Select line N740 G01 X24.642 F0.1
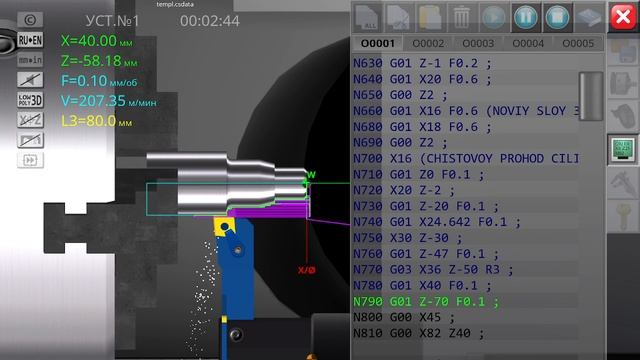Viewport: 640px width, 360px height. pyautogui.click(x=465, y=222)
